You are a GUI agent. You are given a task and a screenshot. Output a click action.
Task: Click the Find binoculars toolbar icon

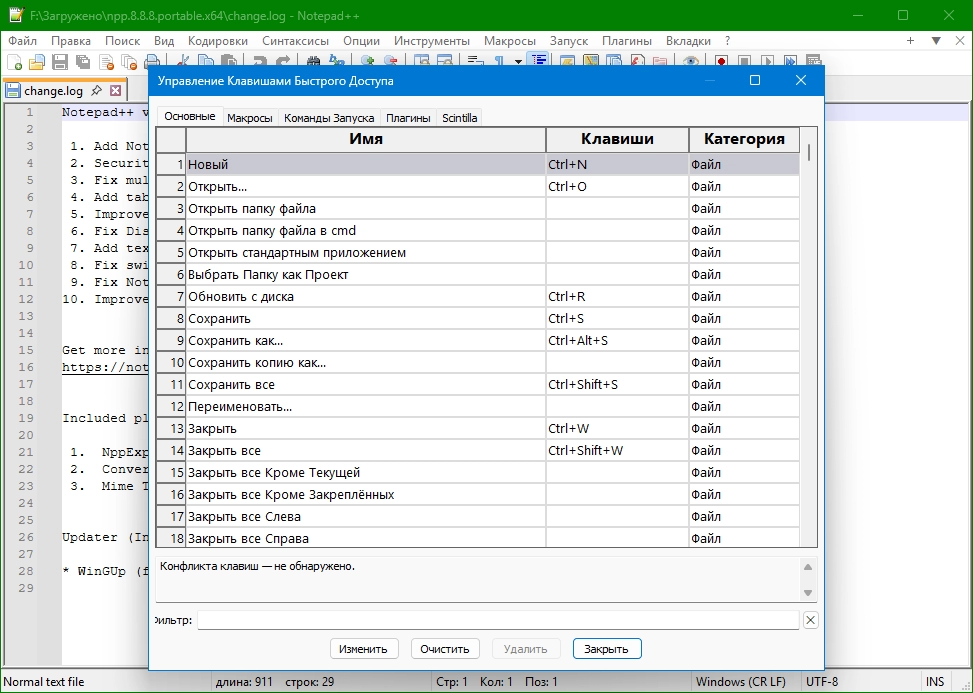point(314,61)
